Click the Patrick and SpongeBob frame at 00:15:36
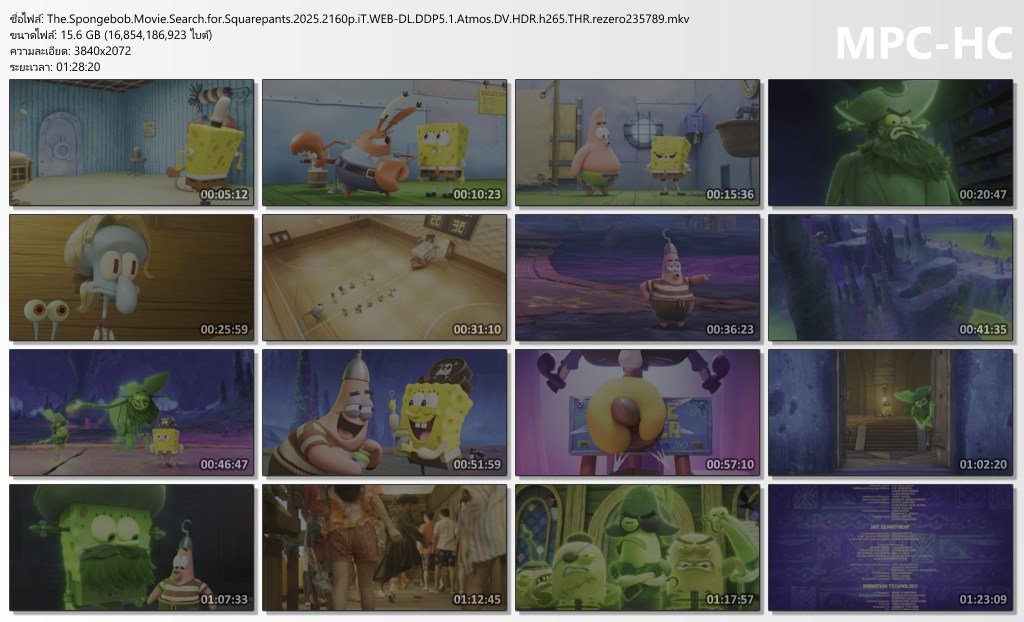1024x622 pixels. tap(637, 142)
